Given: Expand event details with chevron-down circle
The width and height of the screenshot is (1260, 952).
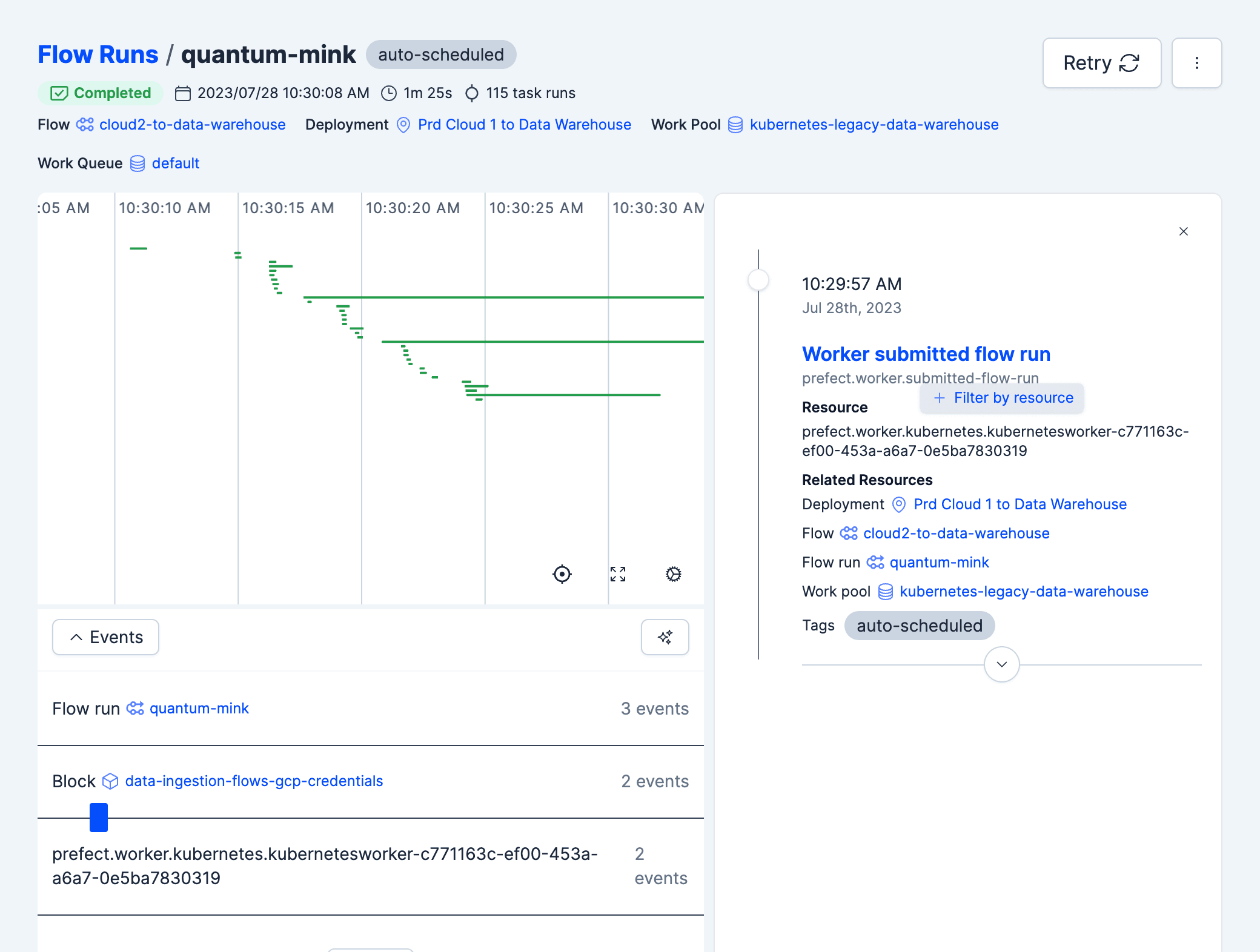Looking at the screenshot, I should 1001,664.
